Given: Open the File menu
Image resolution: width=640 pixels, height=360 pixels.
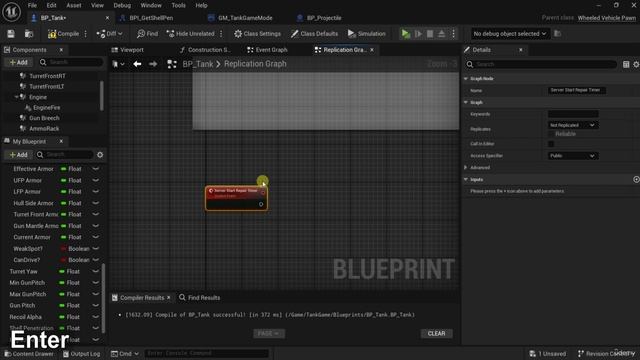Looking at the screenshot, I should click(32, 5).
